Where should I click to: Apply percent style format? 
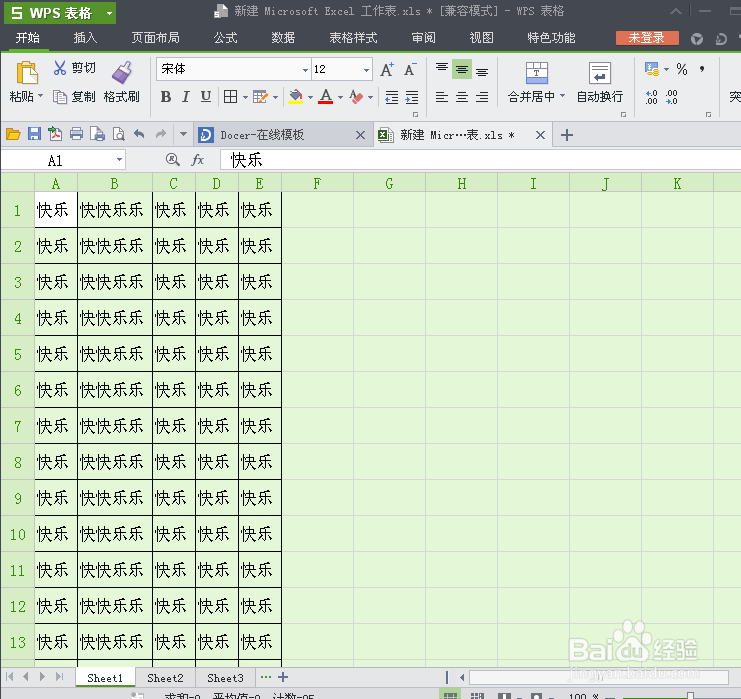pos(682,69)
